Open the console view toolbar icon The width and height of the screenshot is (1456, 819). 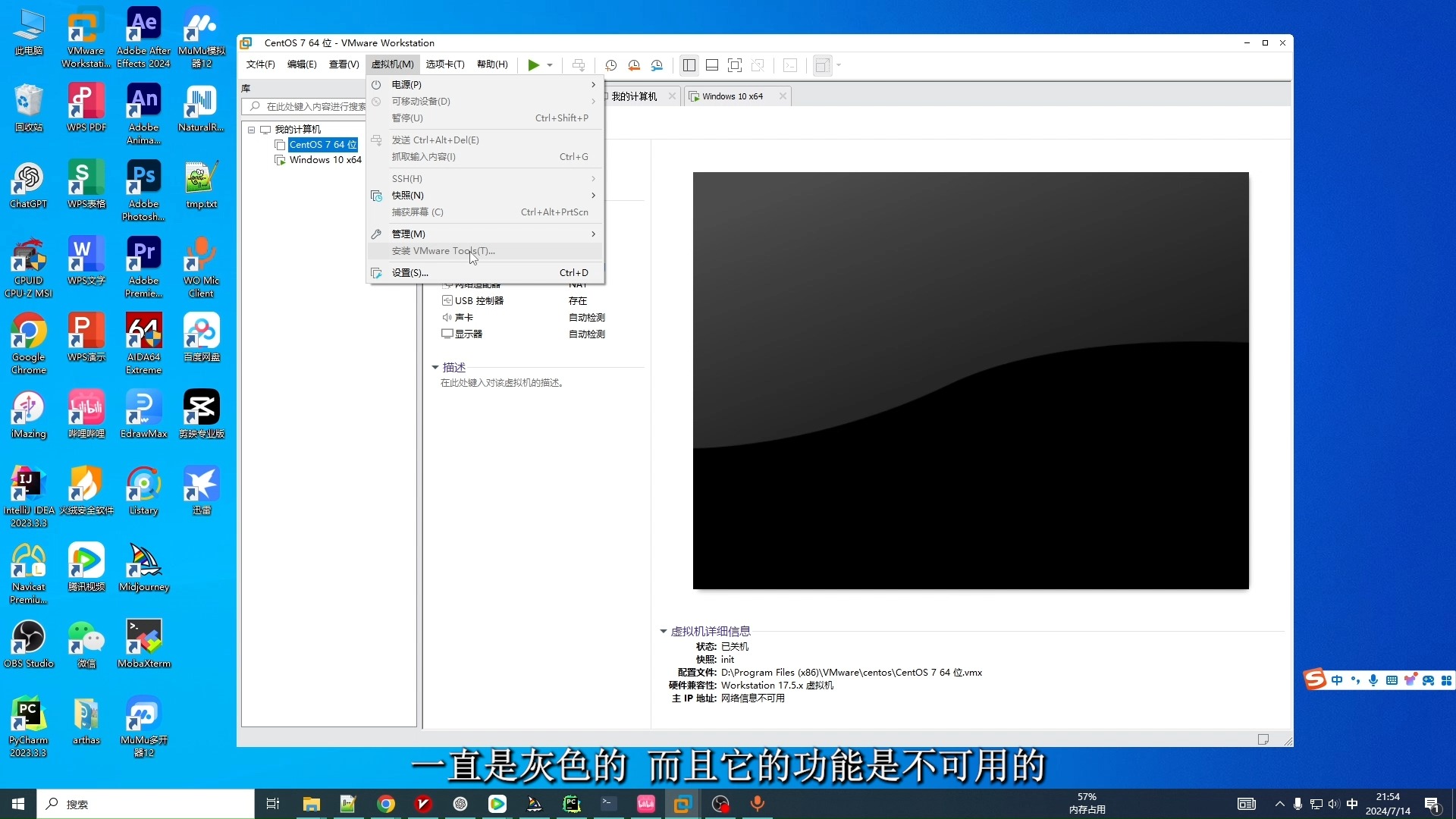click(790, 65)
